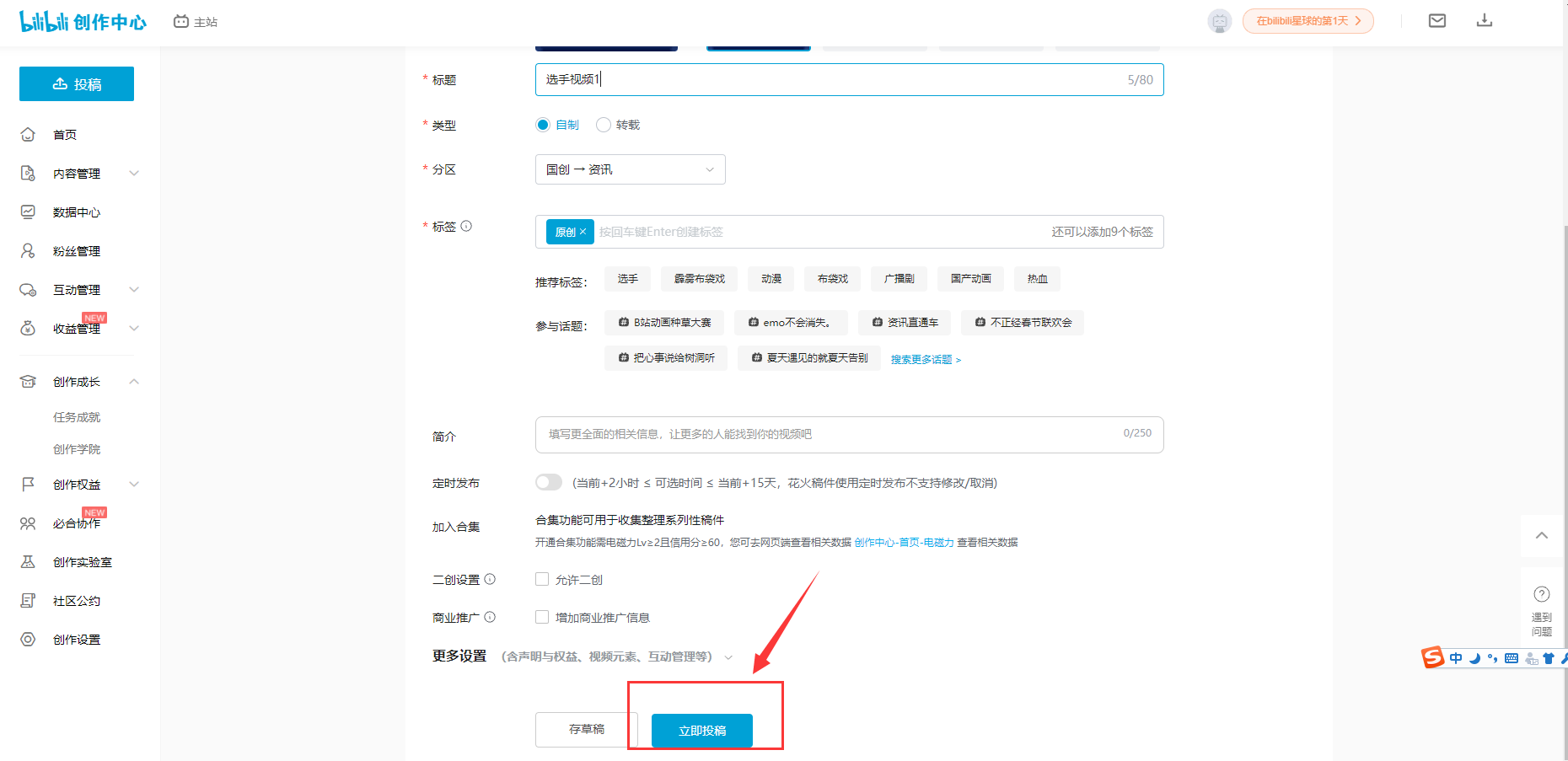Open 搜索更多话题 link

pyautogui.click(x=926, y=360)
